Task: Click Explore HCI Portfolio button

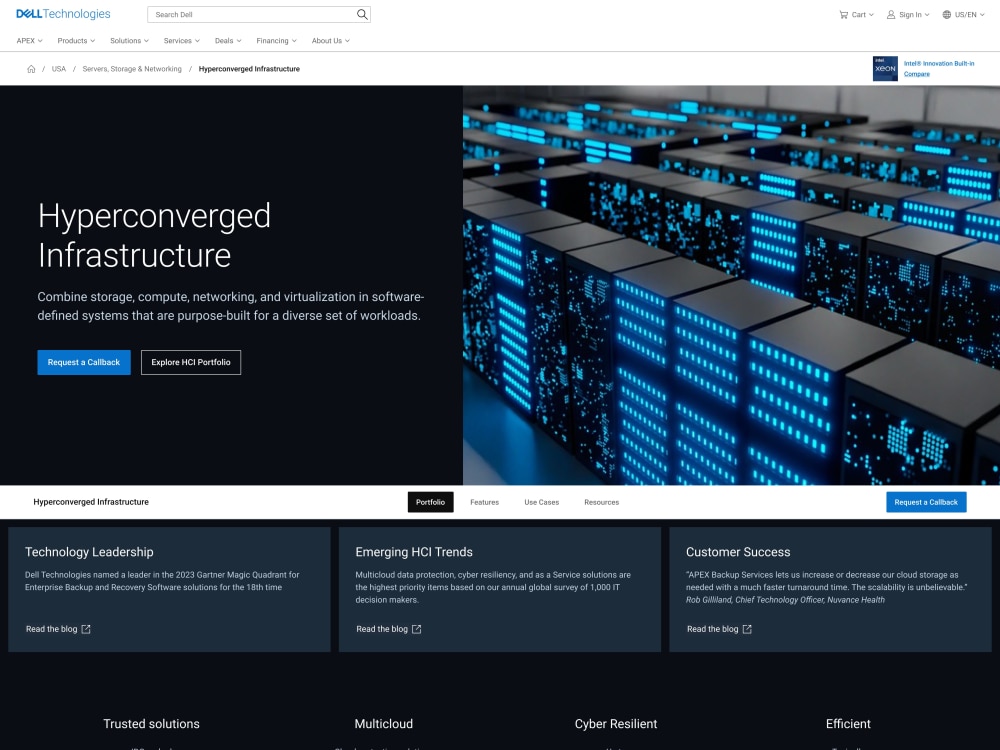Action: (x=191, y=362)
